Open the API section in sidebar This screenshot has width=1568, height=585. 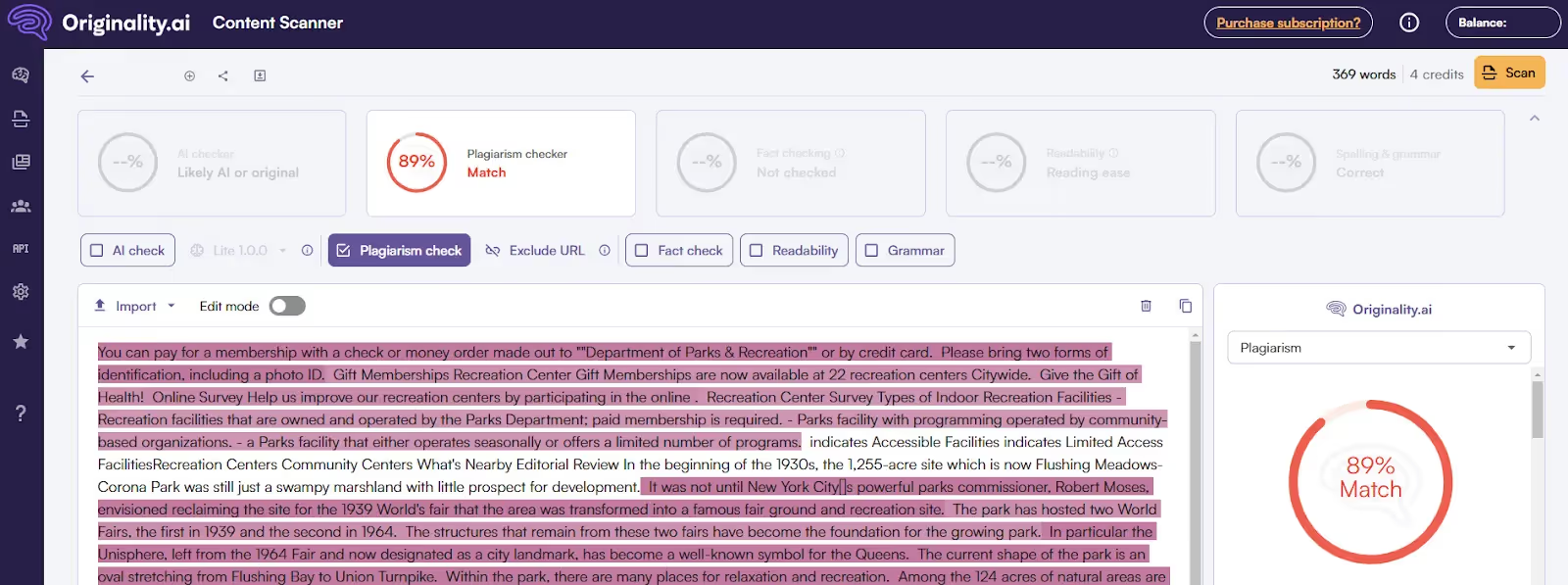point(21,249)
